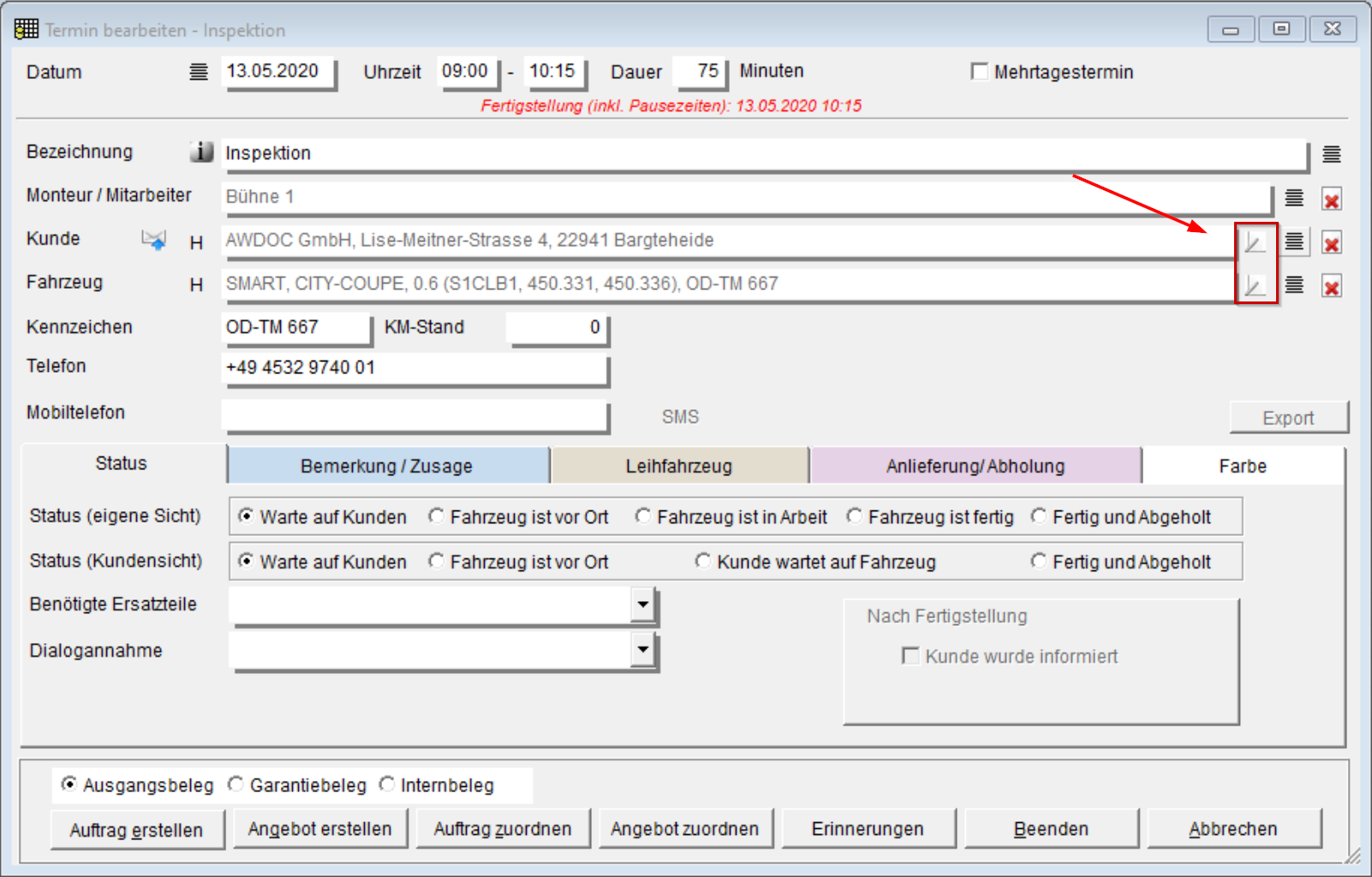
Task: Expand the Dialogannahme dropdown
Action: (x=642, y=649)
